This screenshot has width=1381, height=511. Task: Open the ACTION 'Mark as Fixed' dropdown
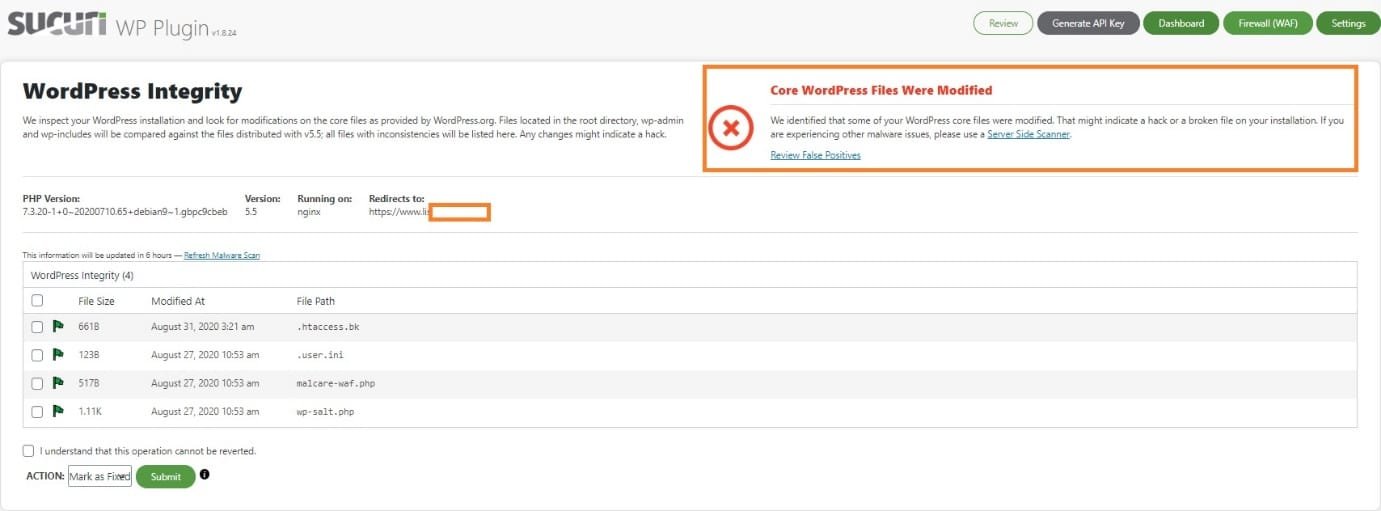(x=99, y=477)
